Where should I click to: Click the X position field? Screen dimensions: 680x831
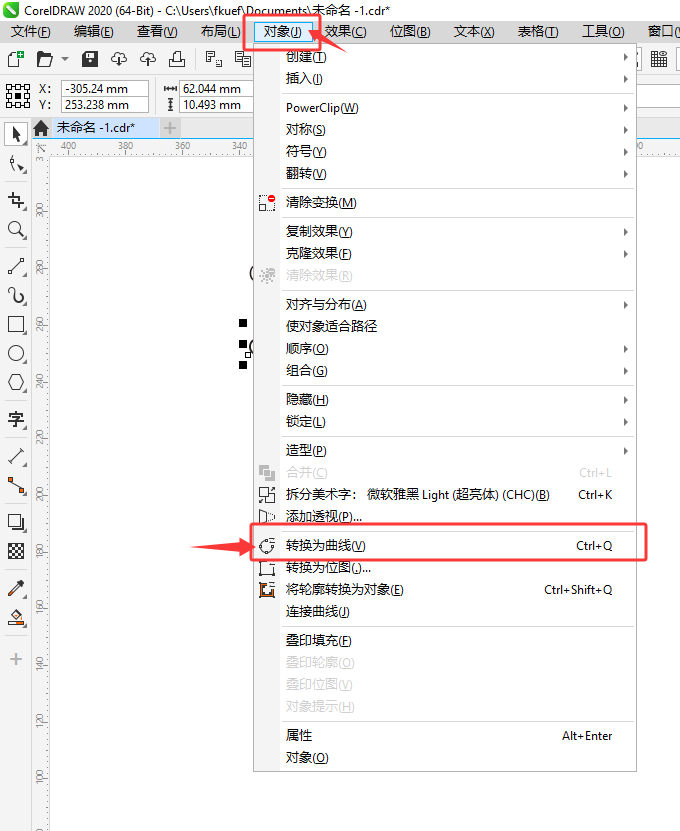[104, 89]
